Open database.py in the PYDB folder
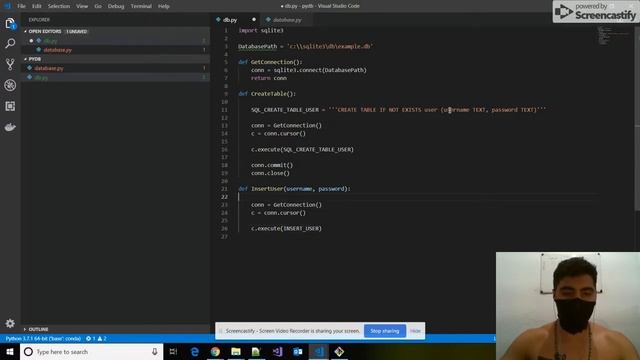Screen dimensions: 640x360 pos(116,68)
